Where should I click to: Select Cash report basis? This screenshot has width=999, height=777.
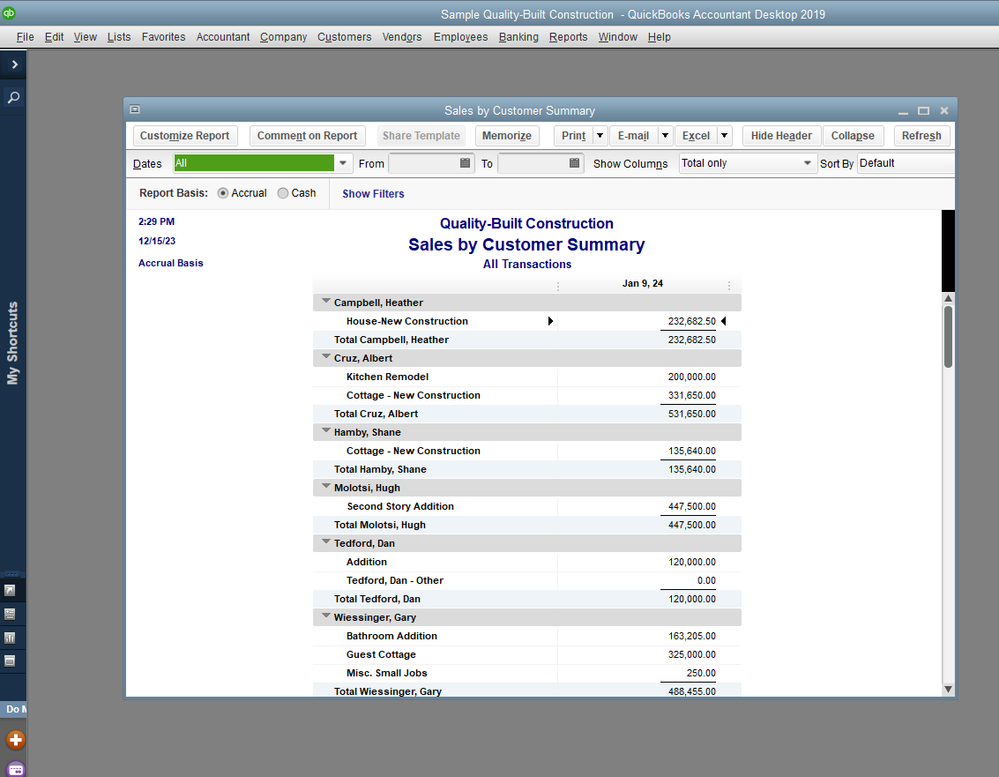[x=283, y=193]
